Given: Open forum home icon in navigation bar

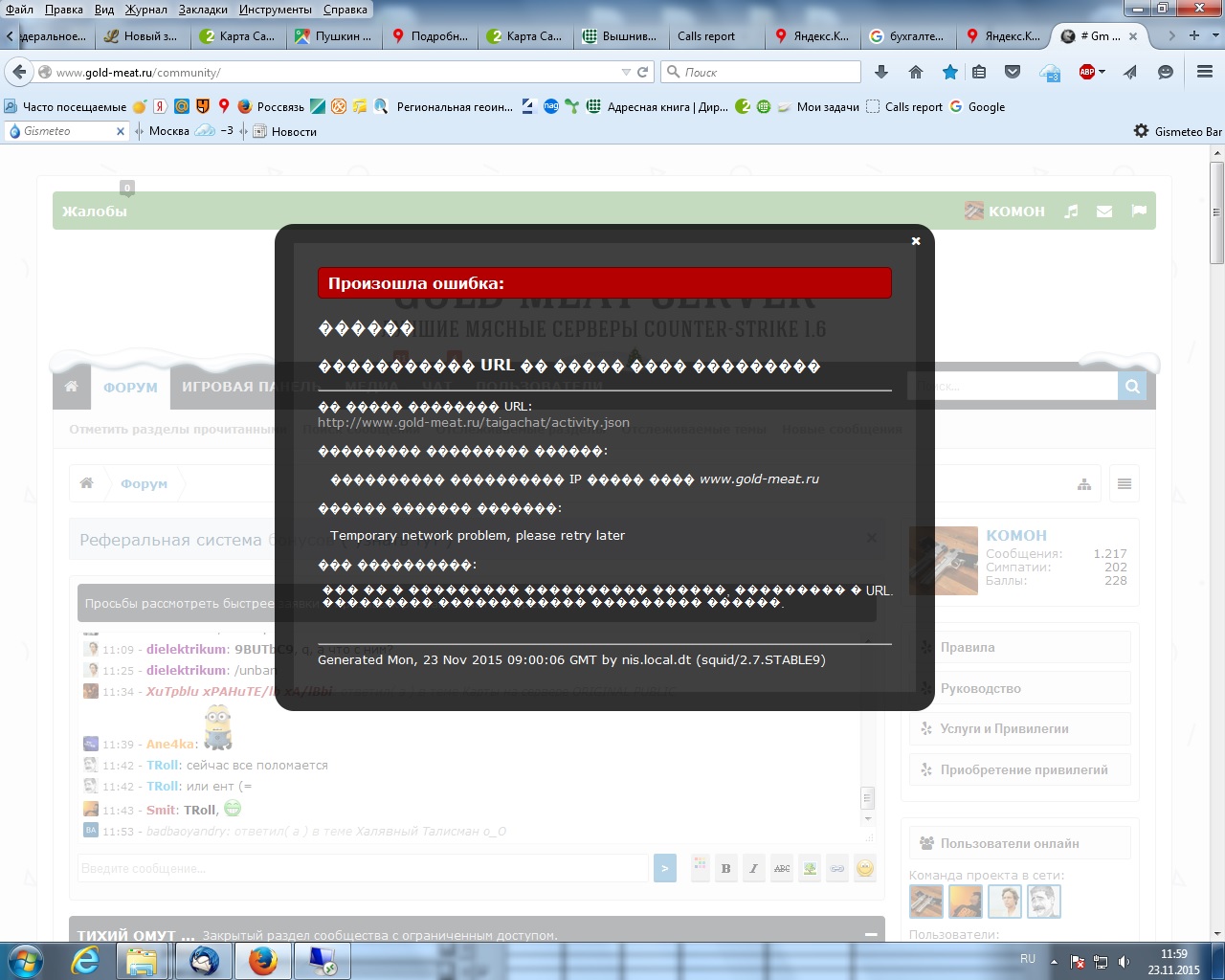Looking at the screenshot, I should [72, 387].
